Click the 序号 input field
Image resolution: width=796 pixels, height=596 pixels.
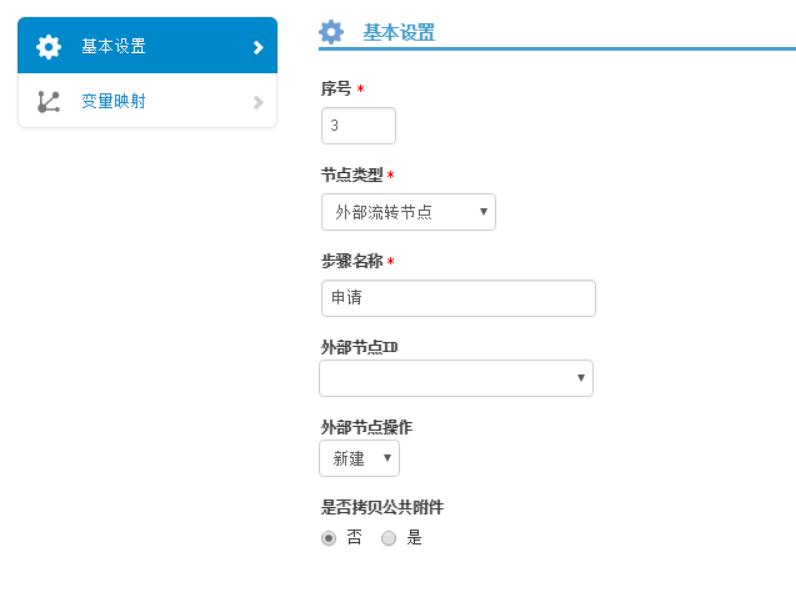point(358,126)
